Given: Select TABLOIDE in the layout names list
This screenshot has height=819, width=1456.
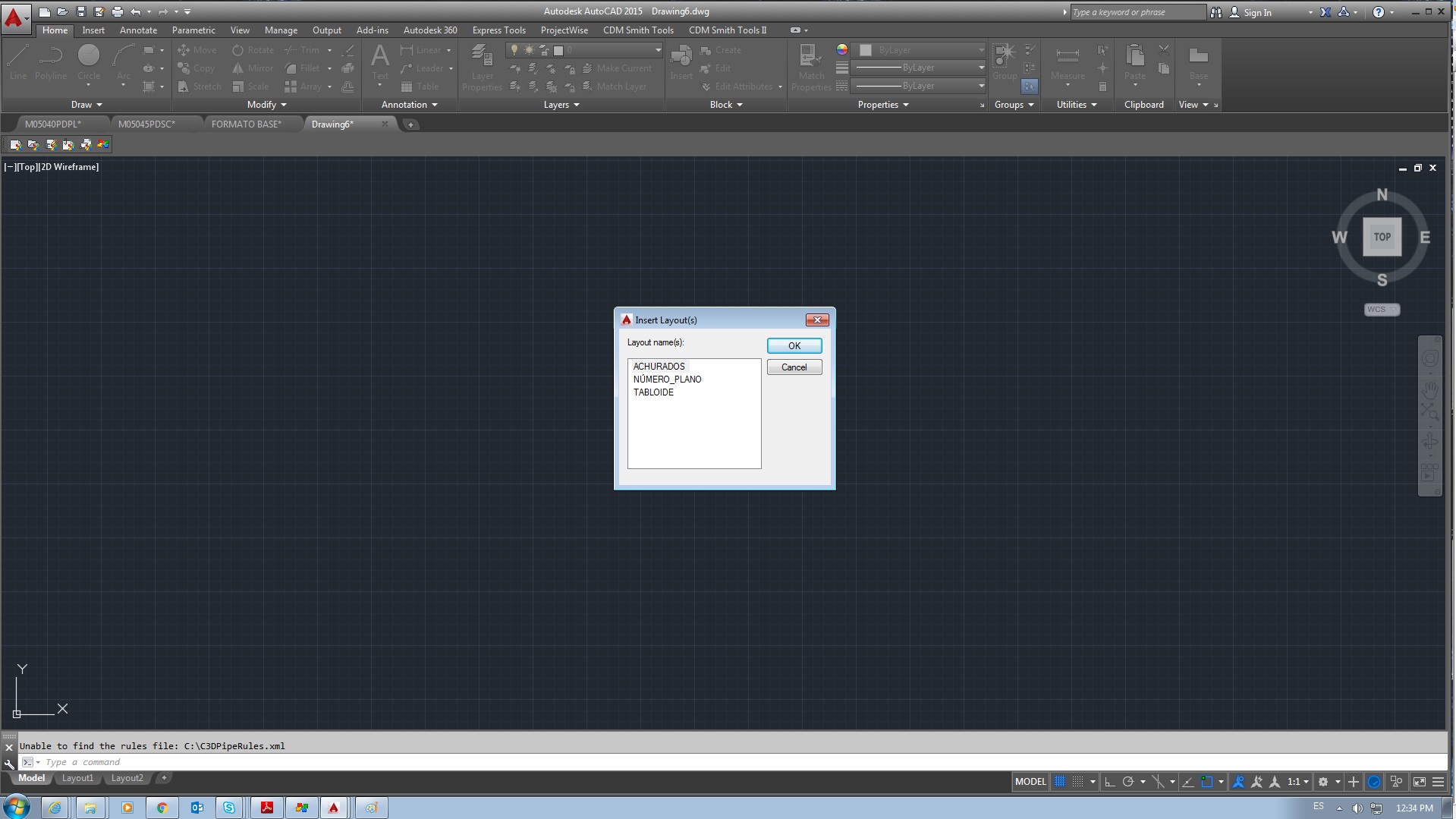Looking at the screenshot, I should point(653,392).
